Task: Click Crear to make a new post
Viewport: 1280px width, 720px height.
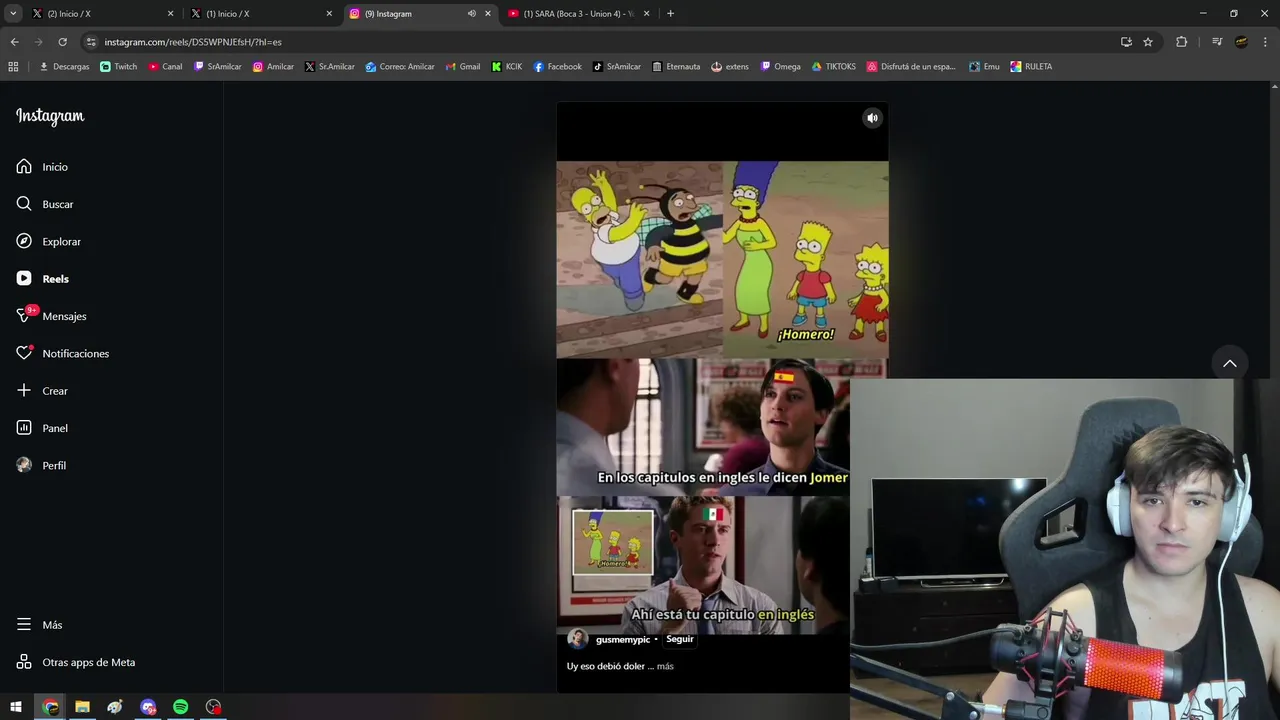Action: 42,391
